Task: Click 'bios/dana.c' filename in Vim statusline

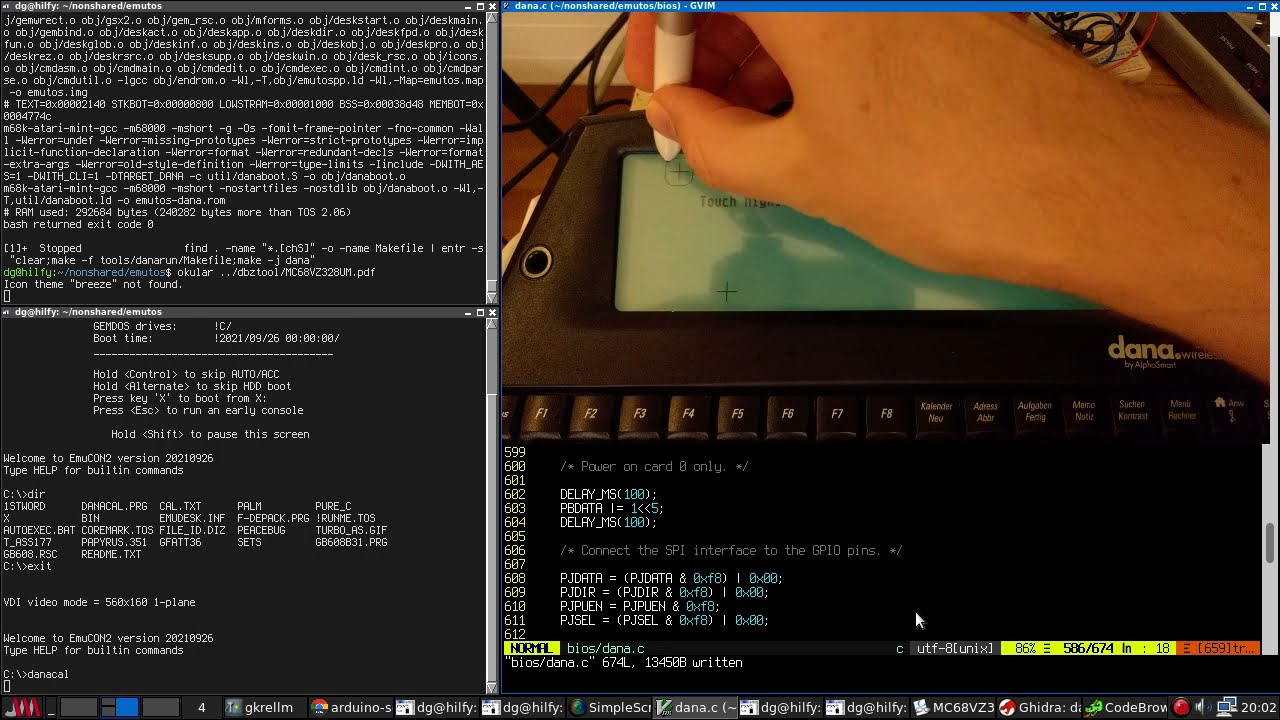Action: (605, 648)
